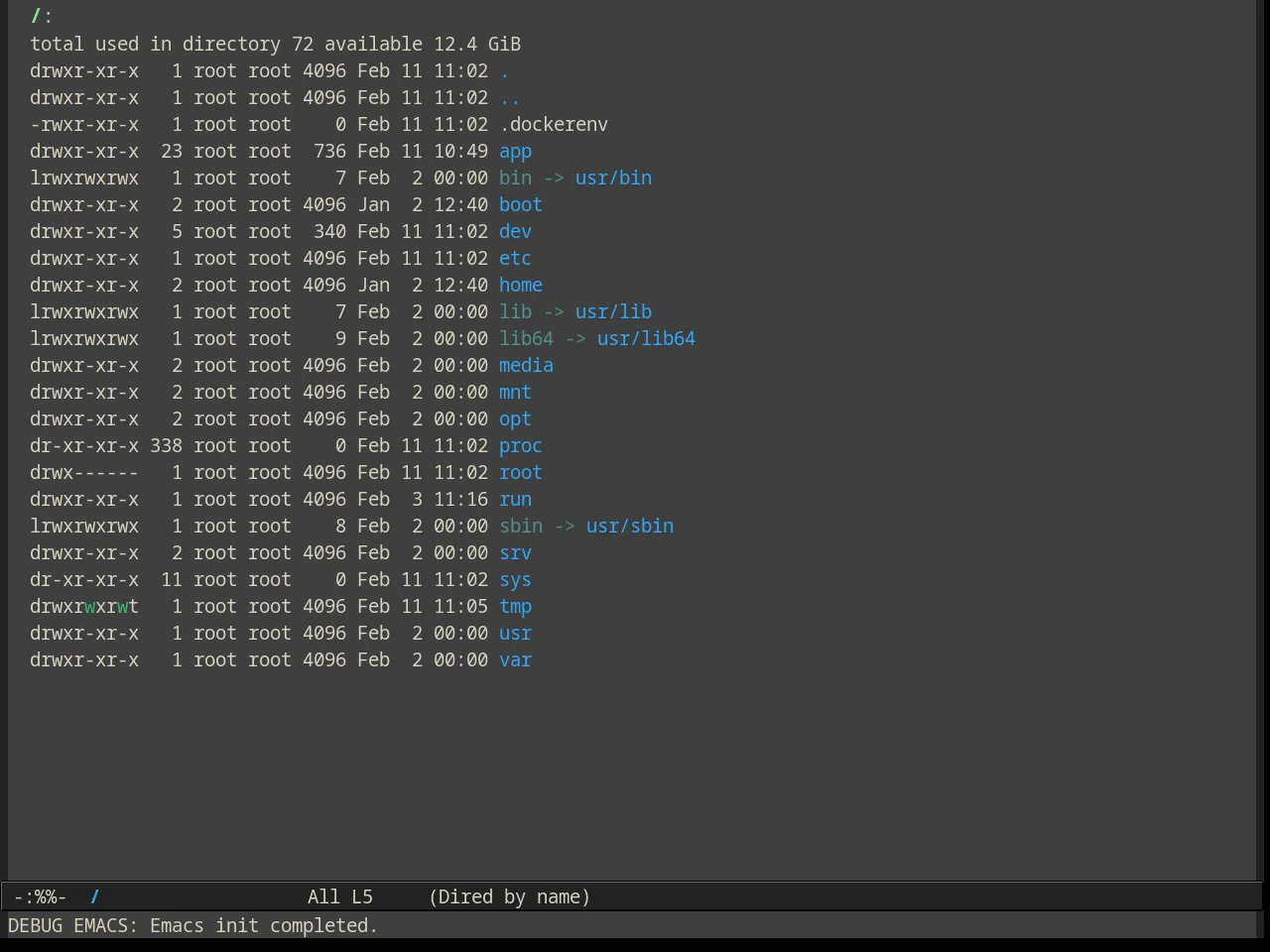Click the '-:%%-' status flags in mode line
This screenshot has height=952, width=1270.
[41, 897]
